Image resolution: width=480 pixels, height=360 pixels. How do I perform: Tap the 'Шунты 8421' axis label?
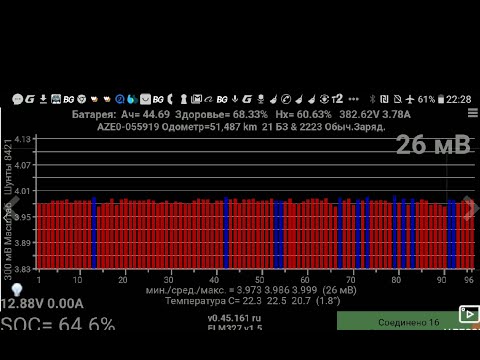pos(7,167)
